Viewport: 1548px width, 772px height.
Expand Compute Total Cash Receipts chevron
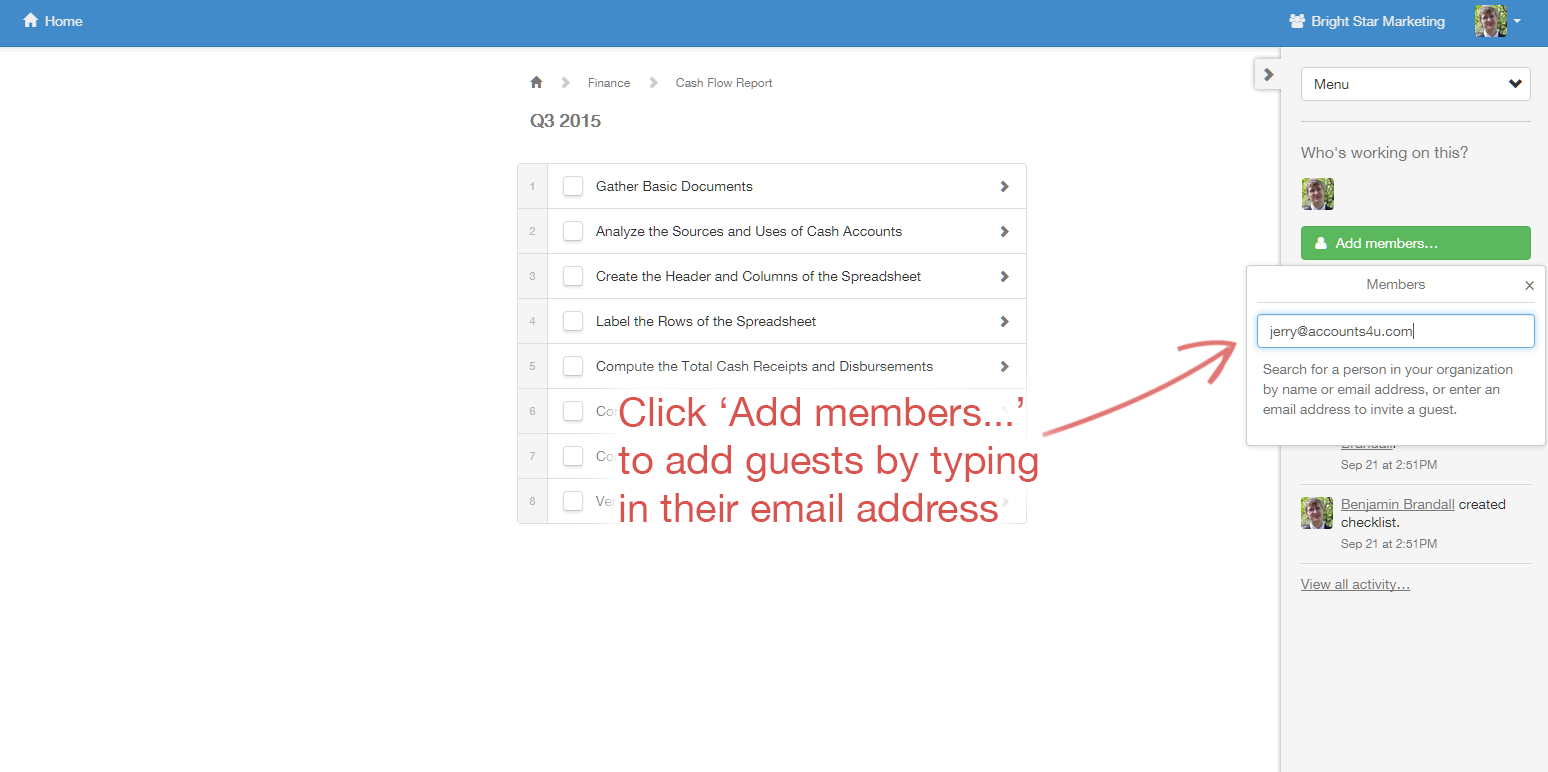1004,366
